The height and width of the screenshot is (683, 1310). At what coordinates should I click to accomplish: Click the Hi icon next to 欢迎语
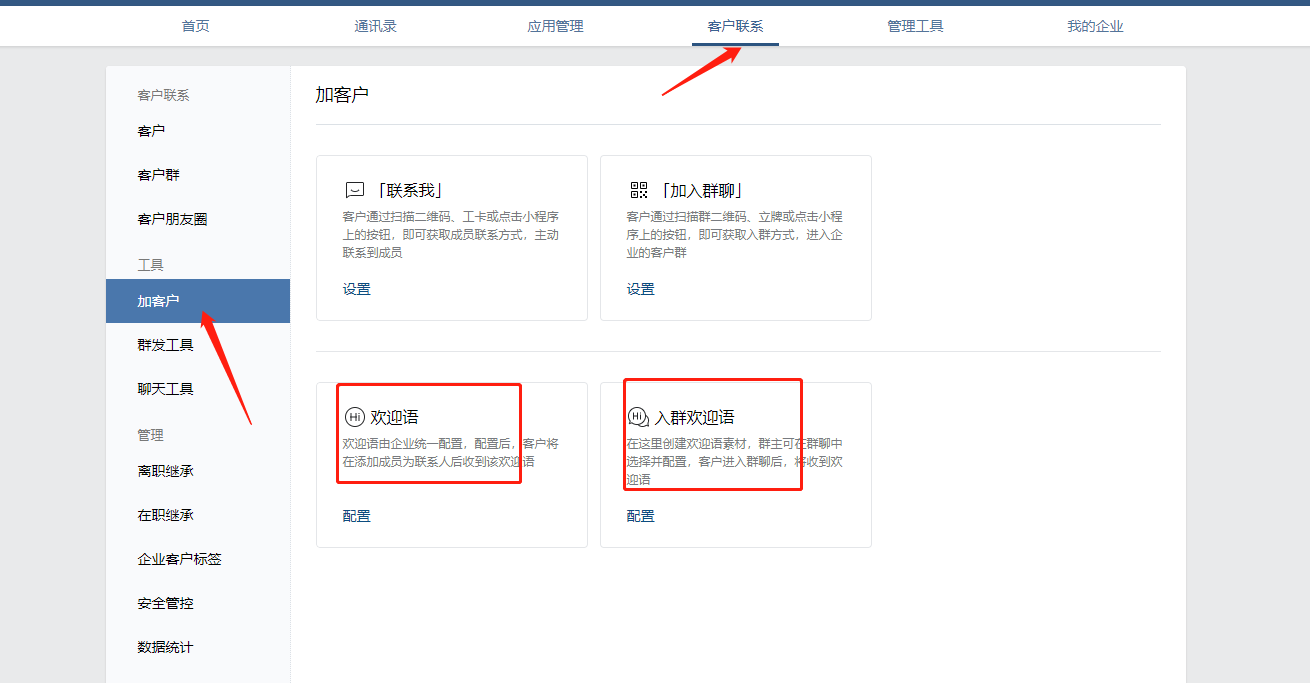coord(354,417)
